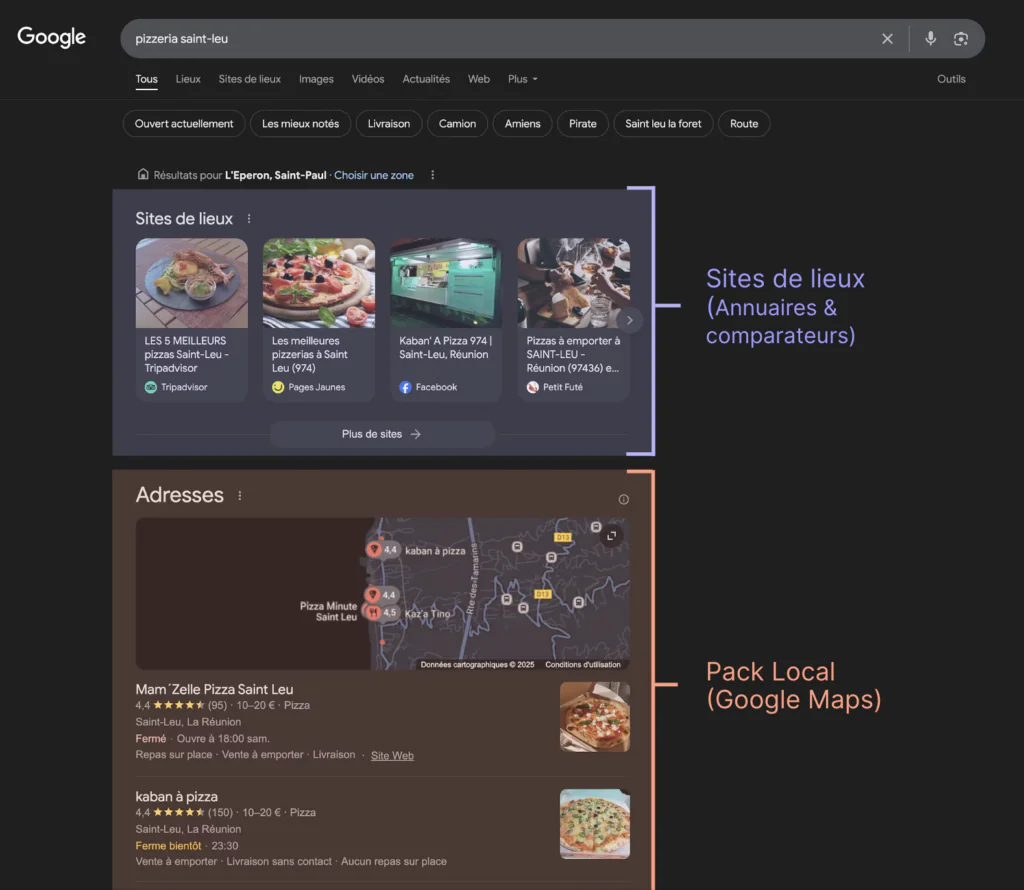1024x890 pixels.
Task: Expand the map with the fullscreen icon
Action: coord(611,535)
